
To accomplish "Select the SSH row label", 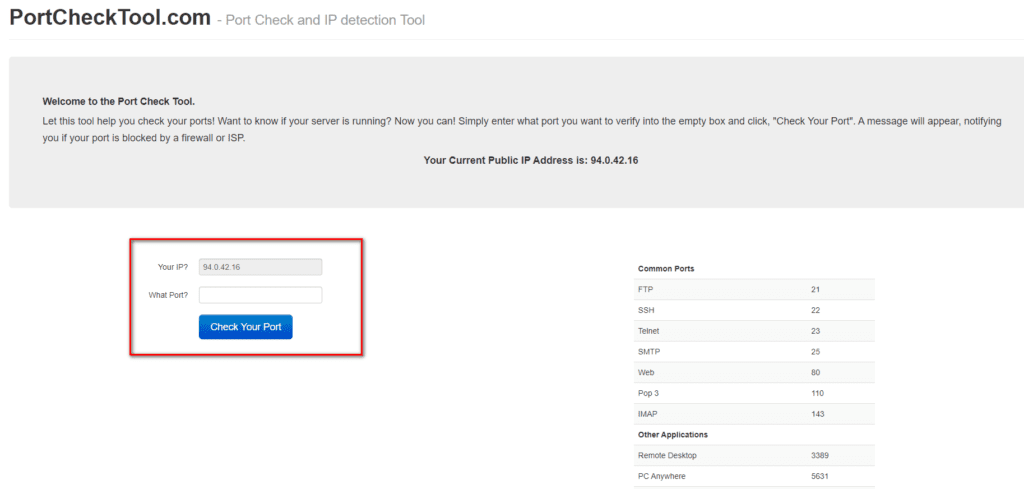I will click(x=646, y=310).
